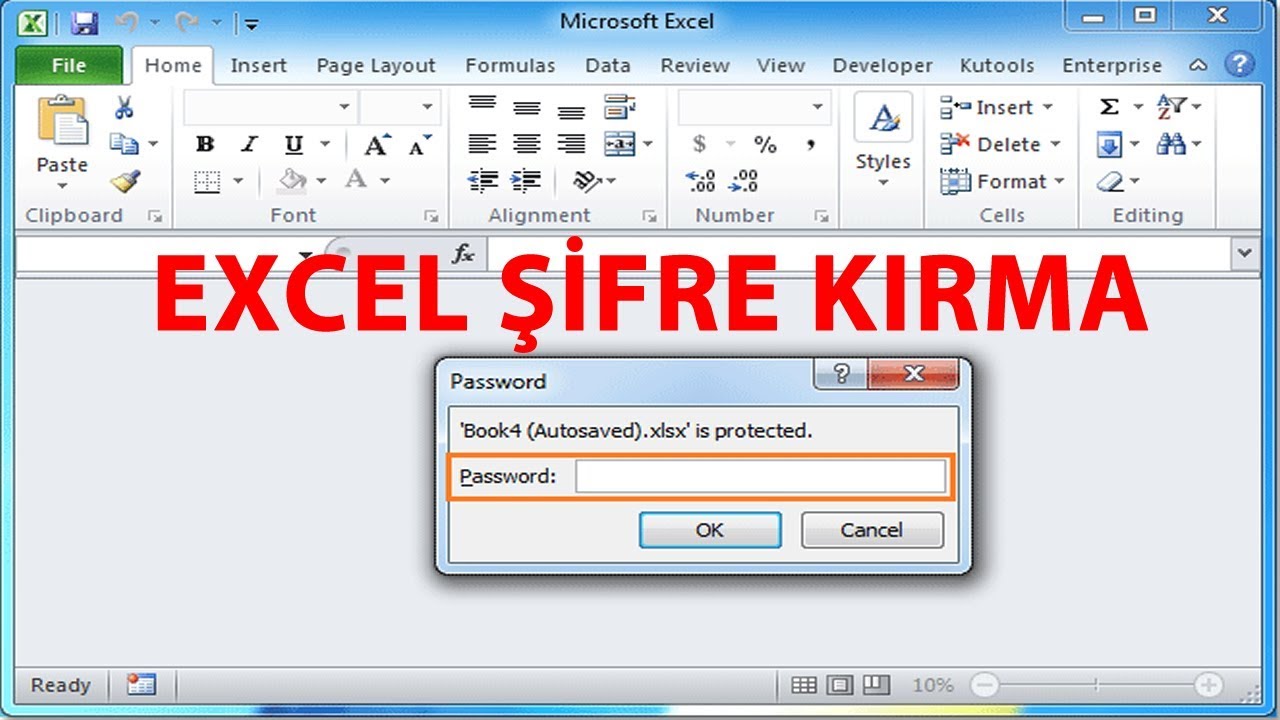Click the Copy icon in Clipboard group
Image resolution: width=1280 pixels, height=720 pixels.
coord(124,144)
